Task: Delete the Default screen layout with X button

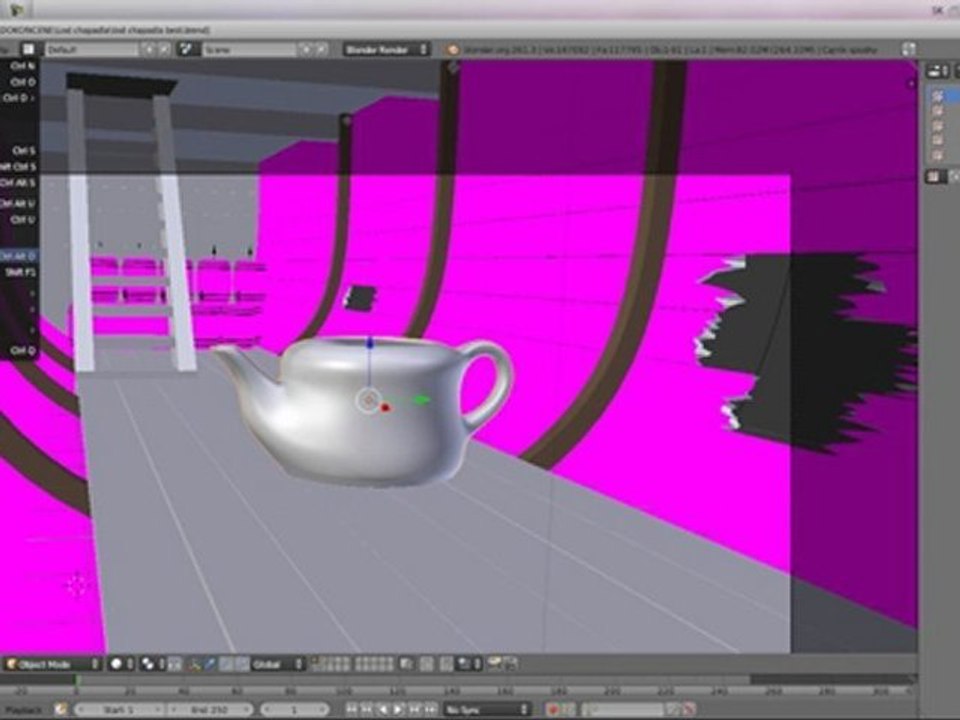Action: point(165,49)
